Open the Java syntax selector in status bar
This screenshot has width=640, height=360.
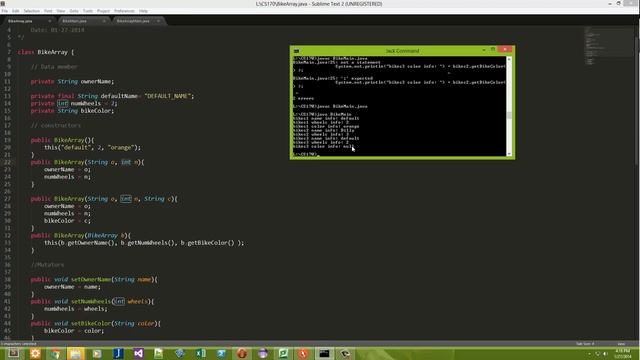pyautogui.click(x=621, y=344)
